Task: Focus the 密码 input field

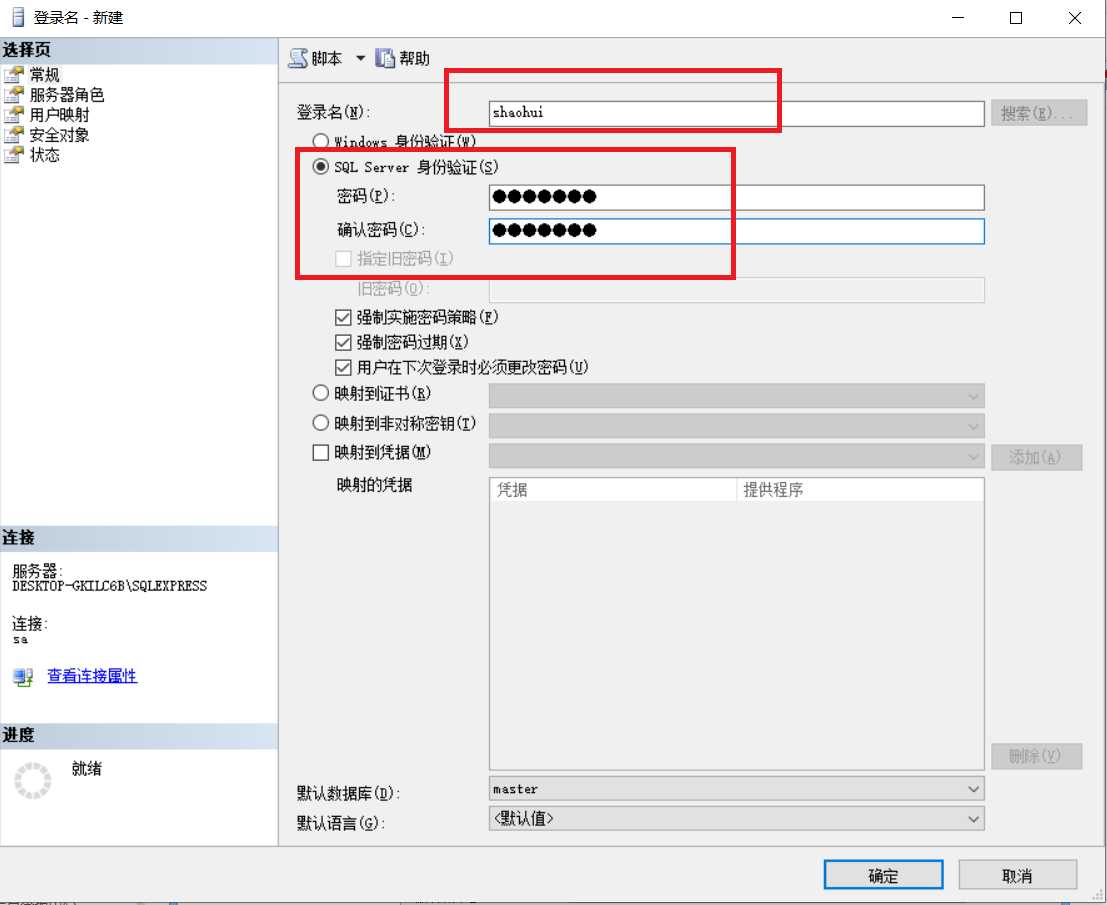Action: tap(736, 197)
